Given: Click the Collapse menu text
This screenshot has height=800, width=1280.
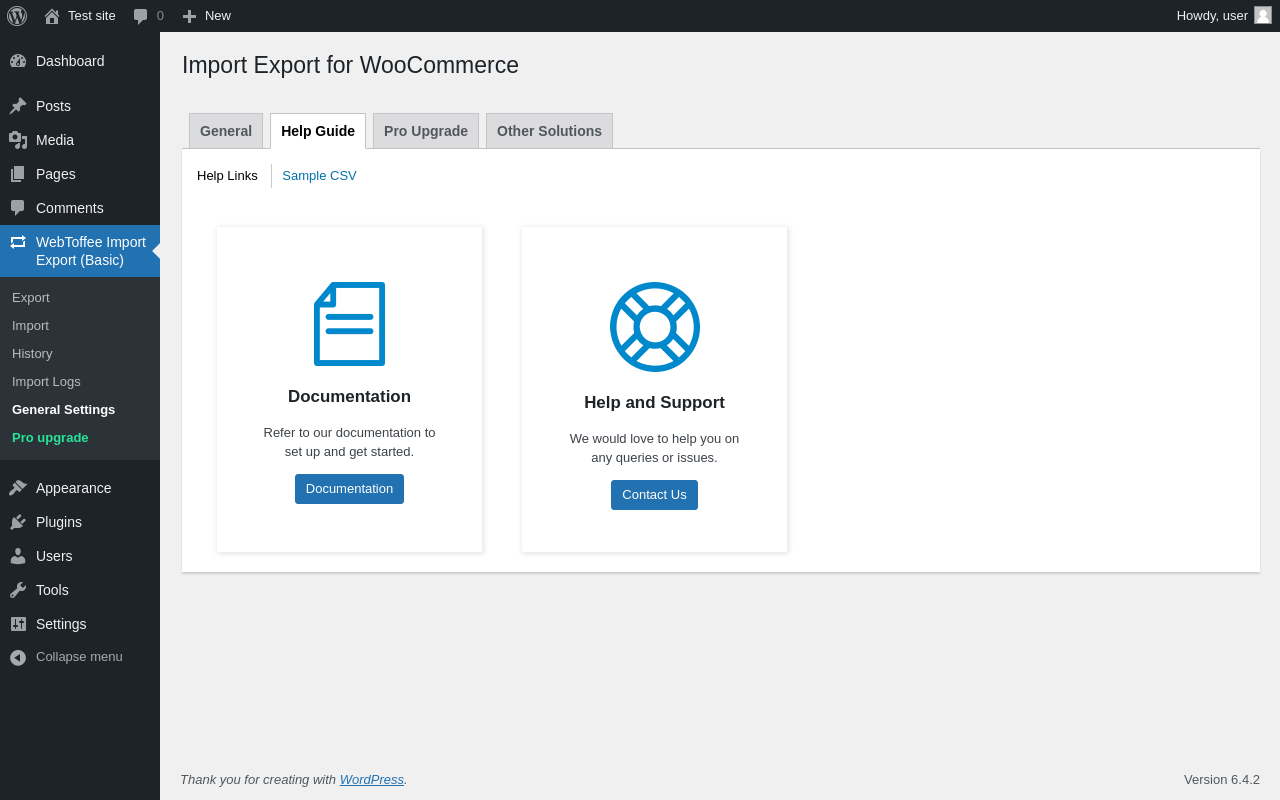Looking at the screenshot, I should [x=79, y=657].
